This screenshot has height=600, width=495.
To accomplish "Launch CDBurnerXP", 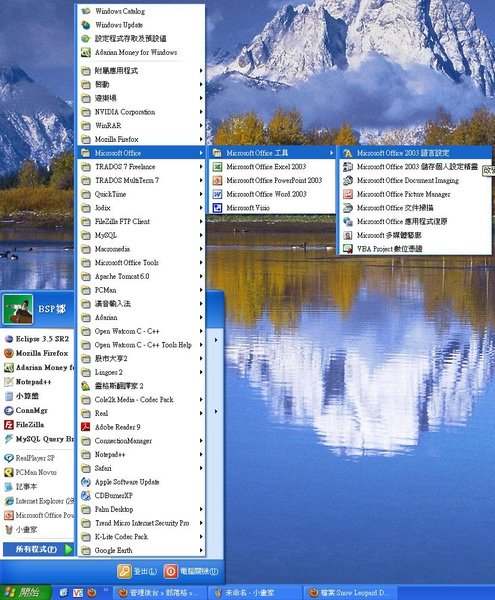I will (x=141, y=496).
